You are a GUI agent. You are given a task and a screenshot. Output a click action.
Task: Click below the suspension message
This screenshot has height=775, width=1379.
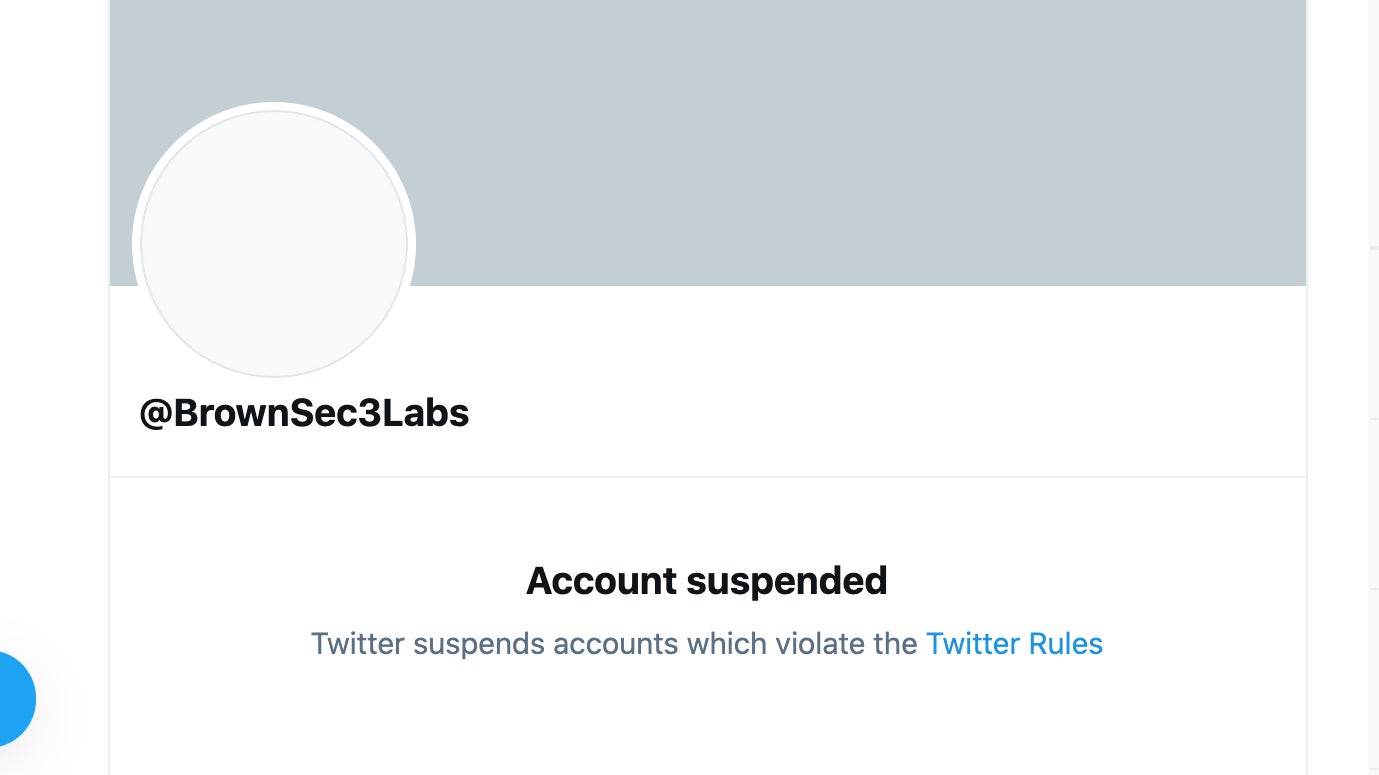point(707,720)
